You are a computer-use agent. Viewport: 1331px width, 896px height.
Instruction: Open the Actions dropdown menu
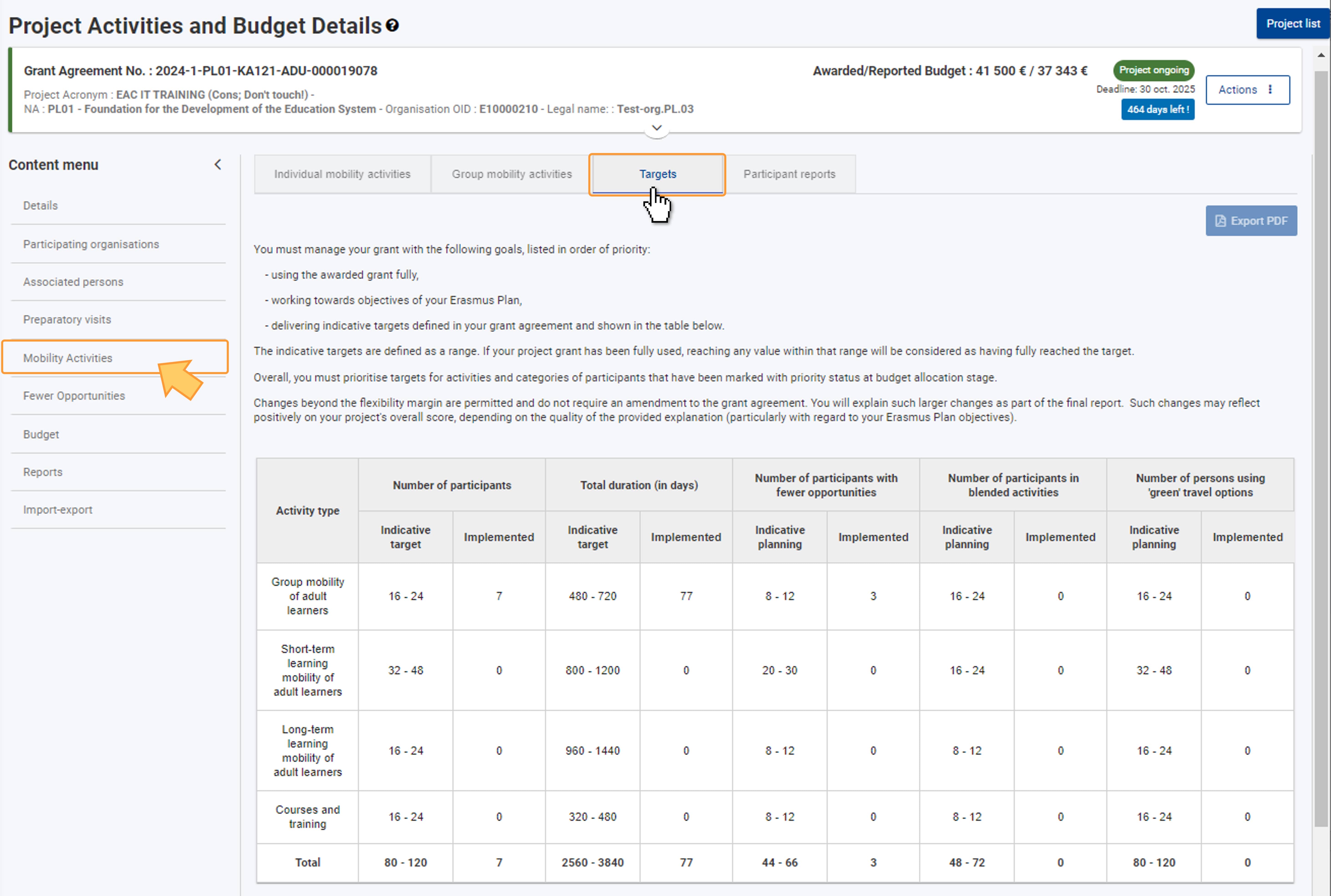[x=1248, y=90]
